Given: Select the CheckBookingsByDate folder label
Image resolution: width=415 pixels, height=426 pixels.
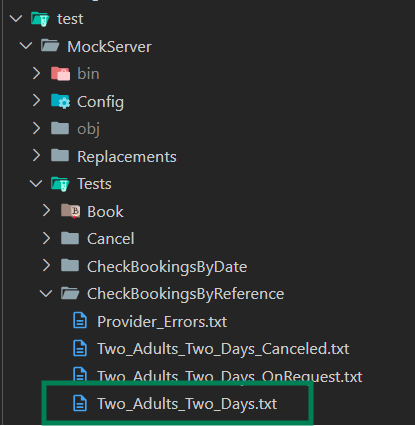Looking at the screenshot, I should click(x=167, y=267).
